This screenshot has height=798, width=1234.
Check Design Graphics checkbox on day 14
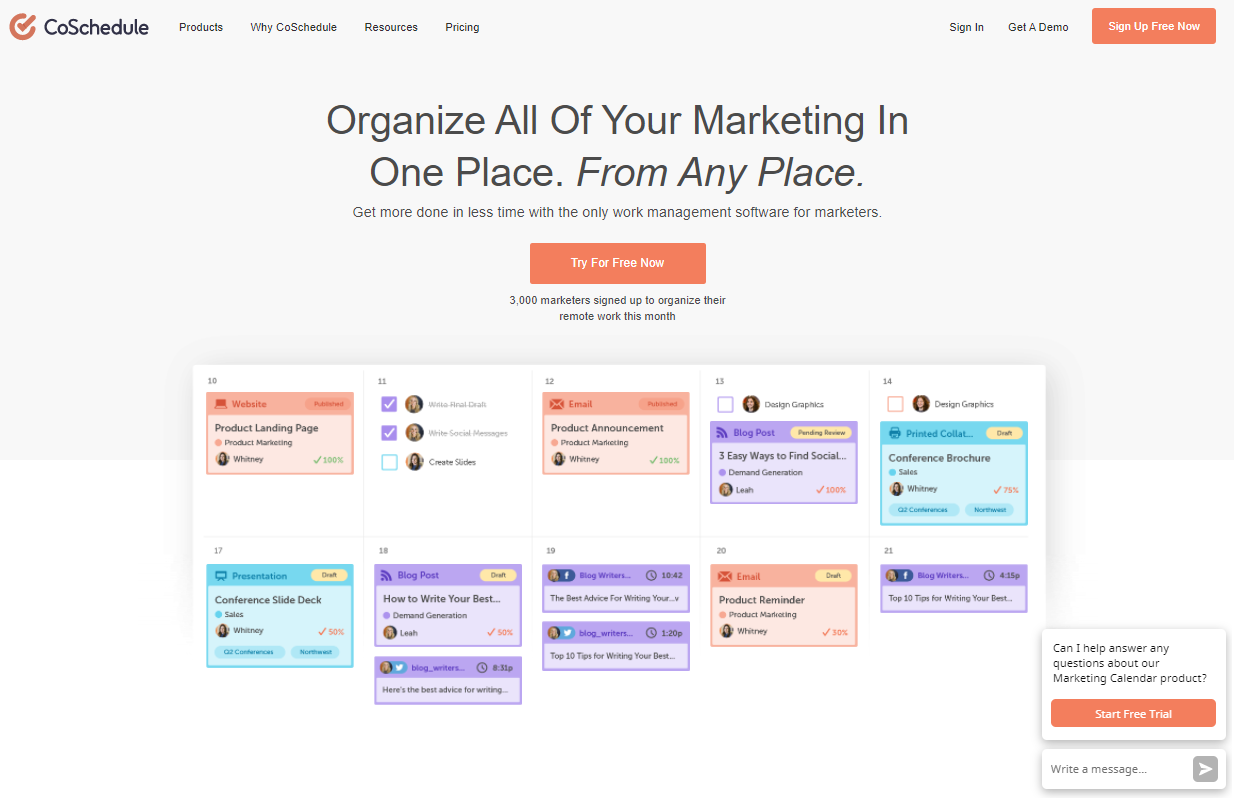(896, 404)
